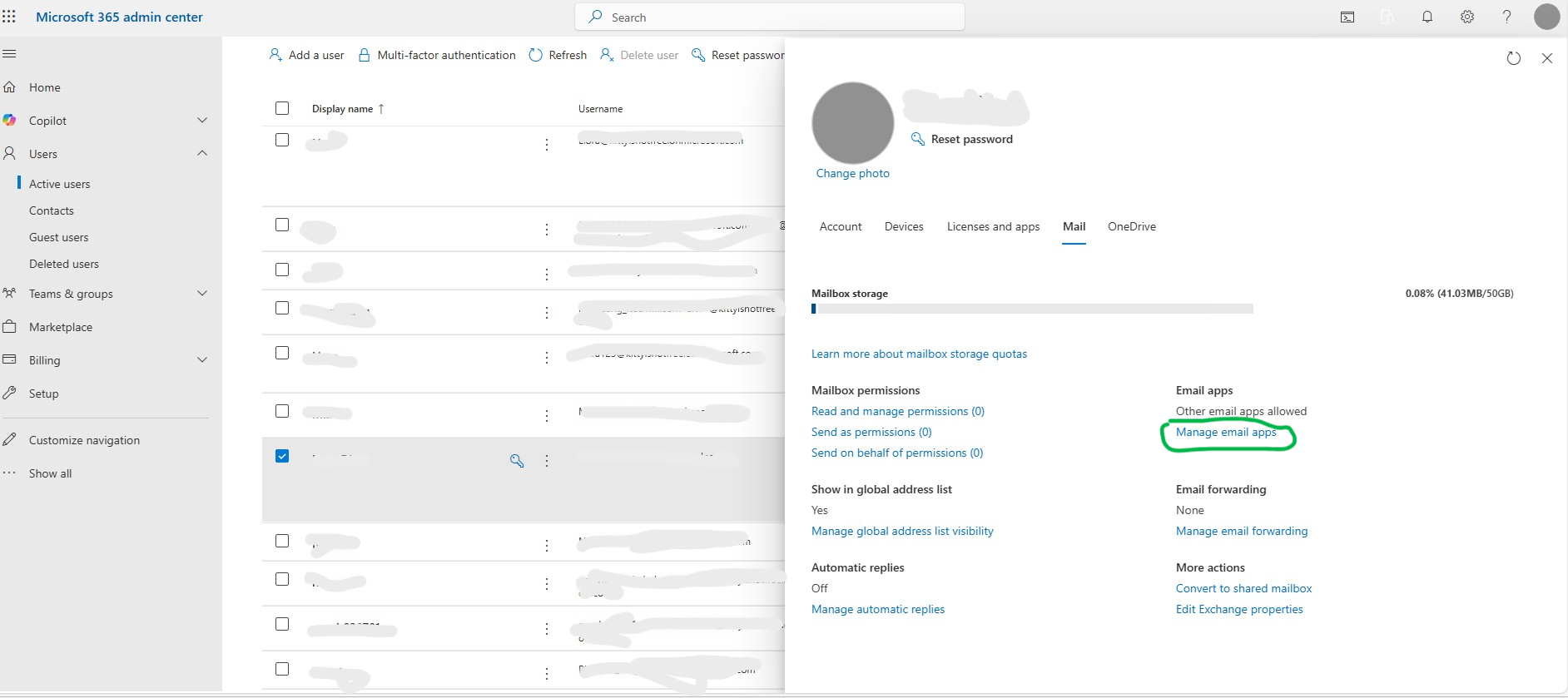Click Read and manage permissions link
The image size is (1568, 698).
click(897, 411)
